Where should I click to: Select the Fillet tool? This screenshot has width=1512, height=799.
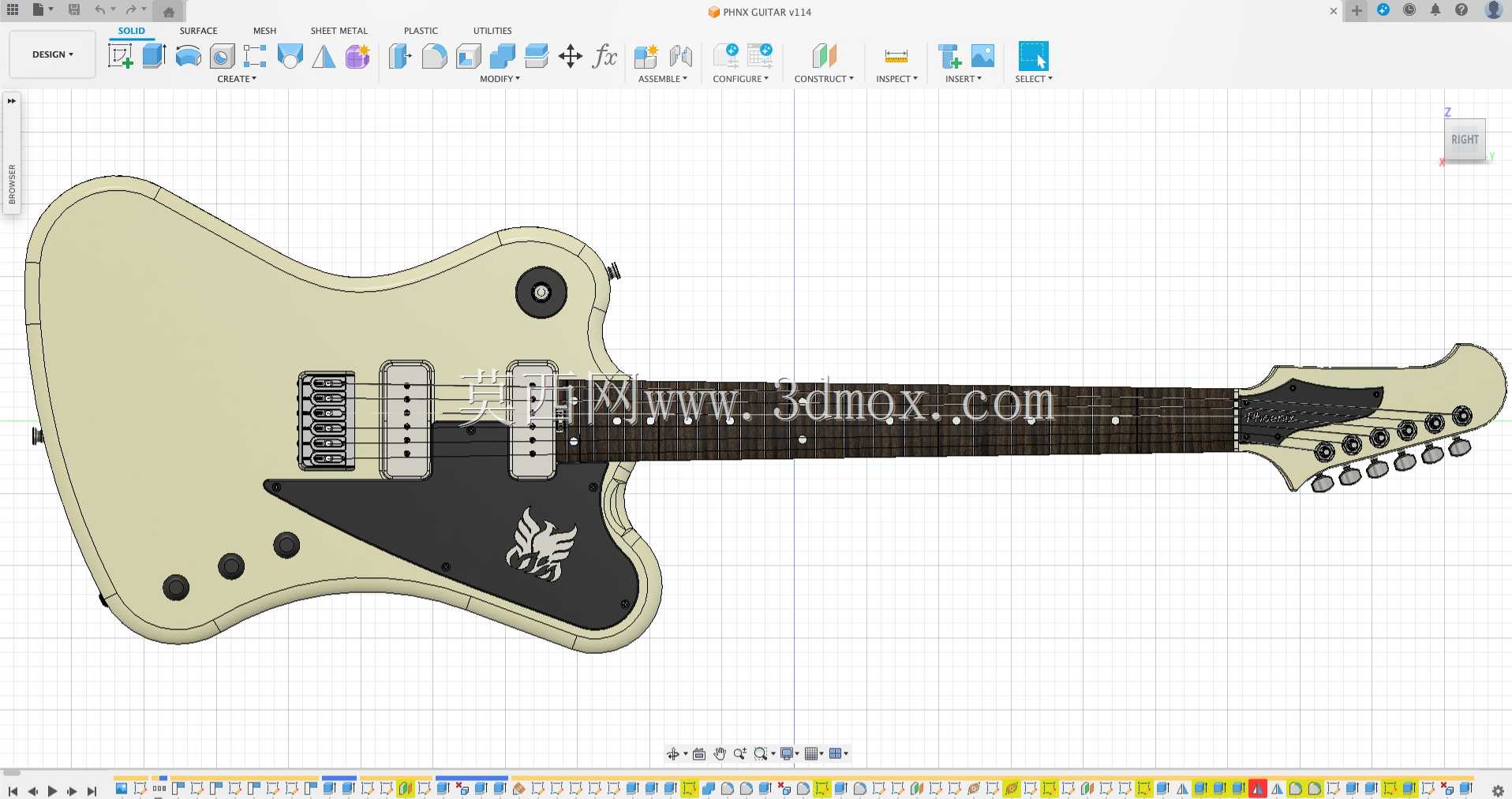coord(434,56)
